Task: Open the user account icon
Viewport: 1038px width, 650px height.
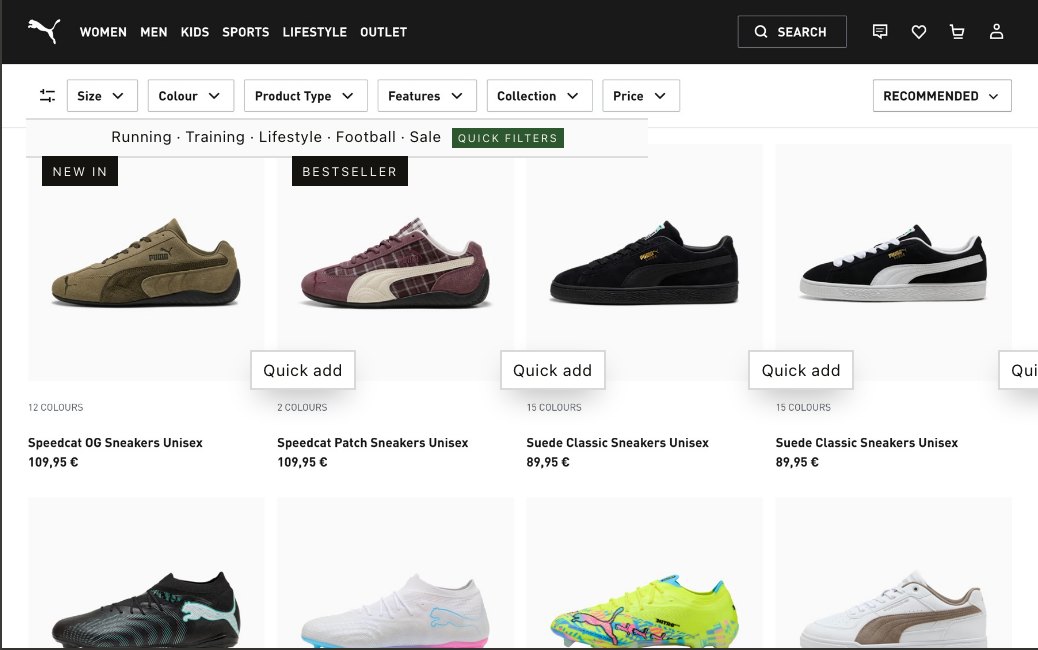Action: pyautogui.click(x=996, y=32)
